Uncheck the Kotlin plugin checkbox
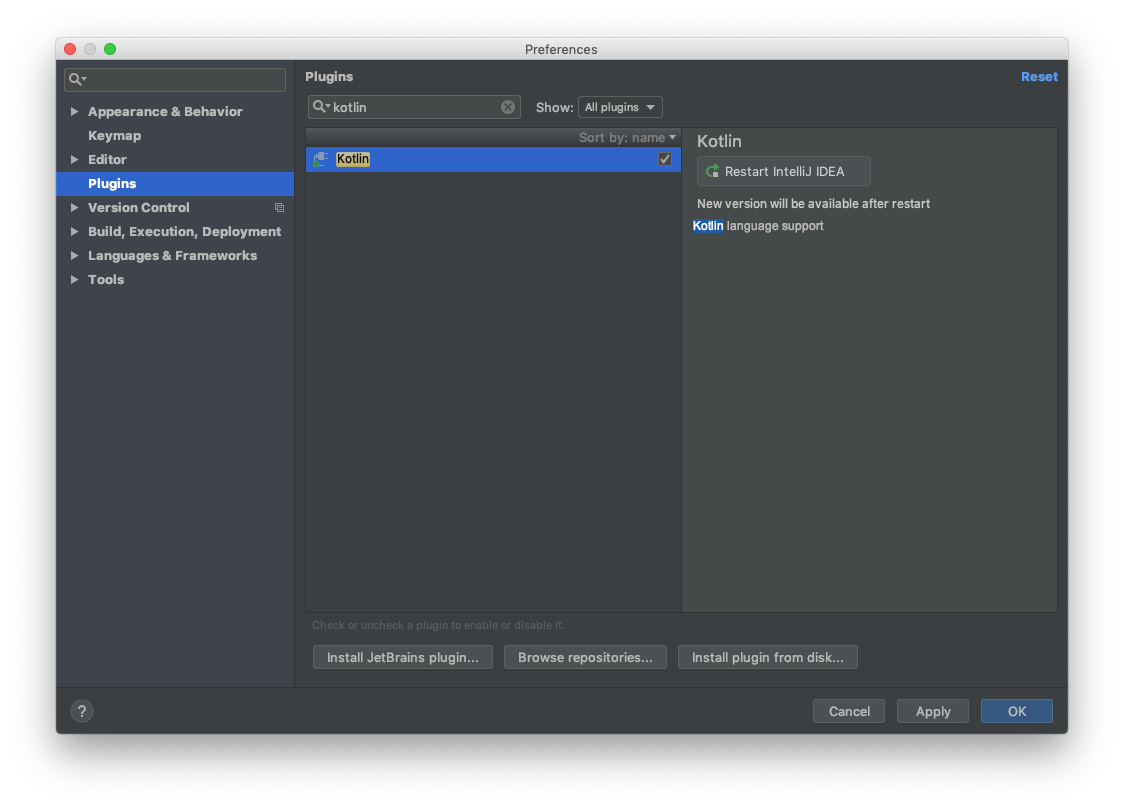1124x808 pixels. [x=665, y=159]
